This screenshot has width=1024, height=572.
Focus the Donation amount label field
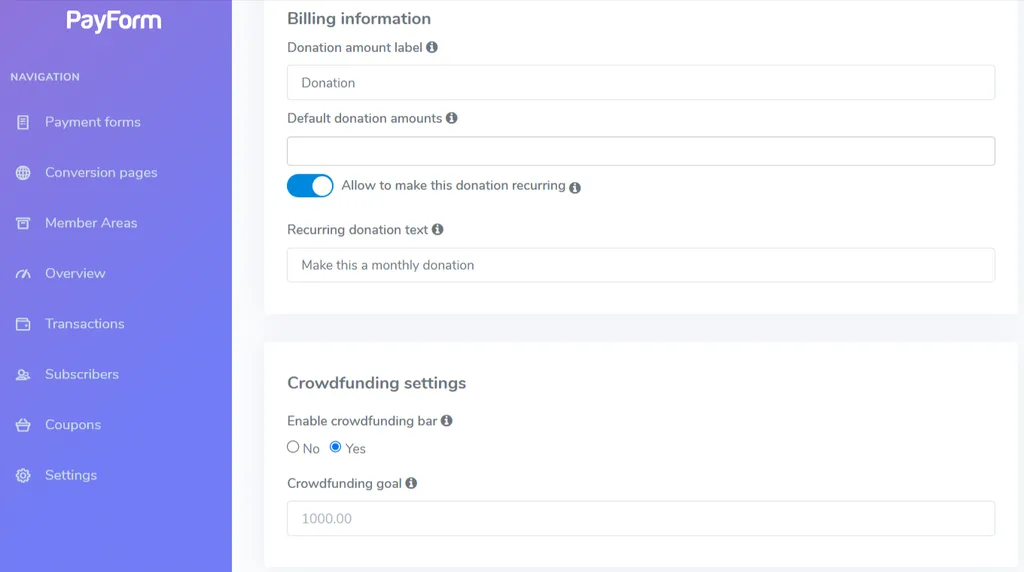click(641, 82)
